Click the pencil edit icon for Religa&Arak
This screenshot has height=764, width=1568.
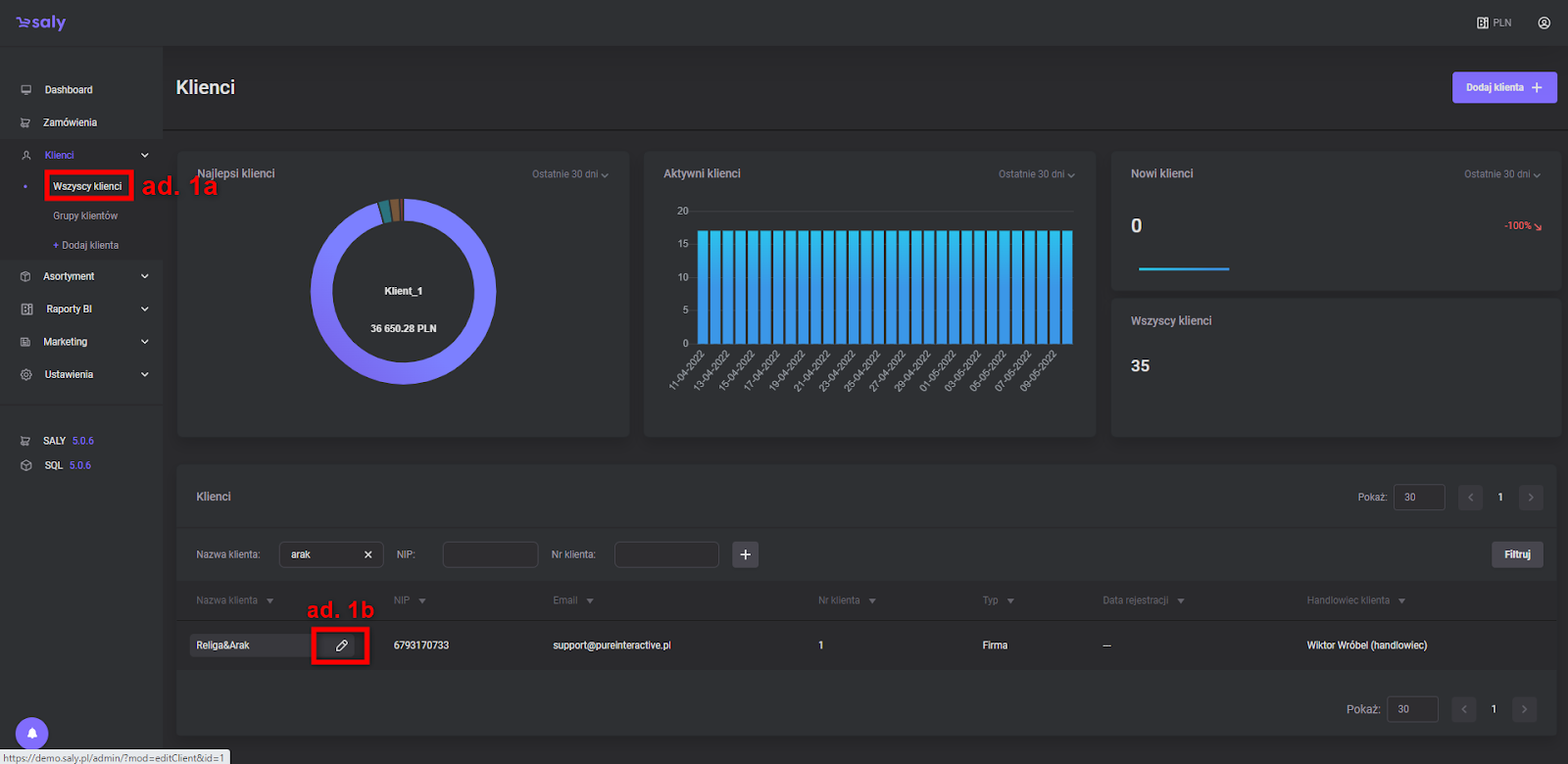coord(341,645)
